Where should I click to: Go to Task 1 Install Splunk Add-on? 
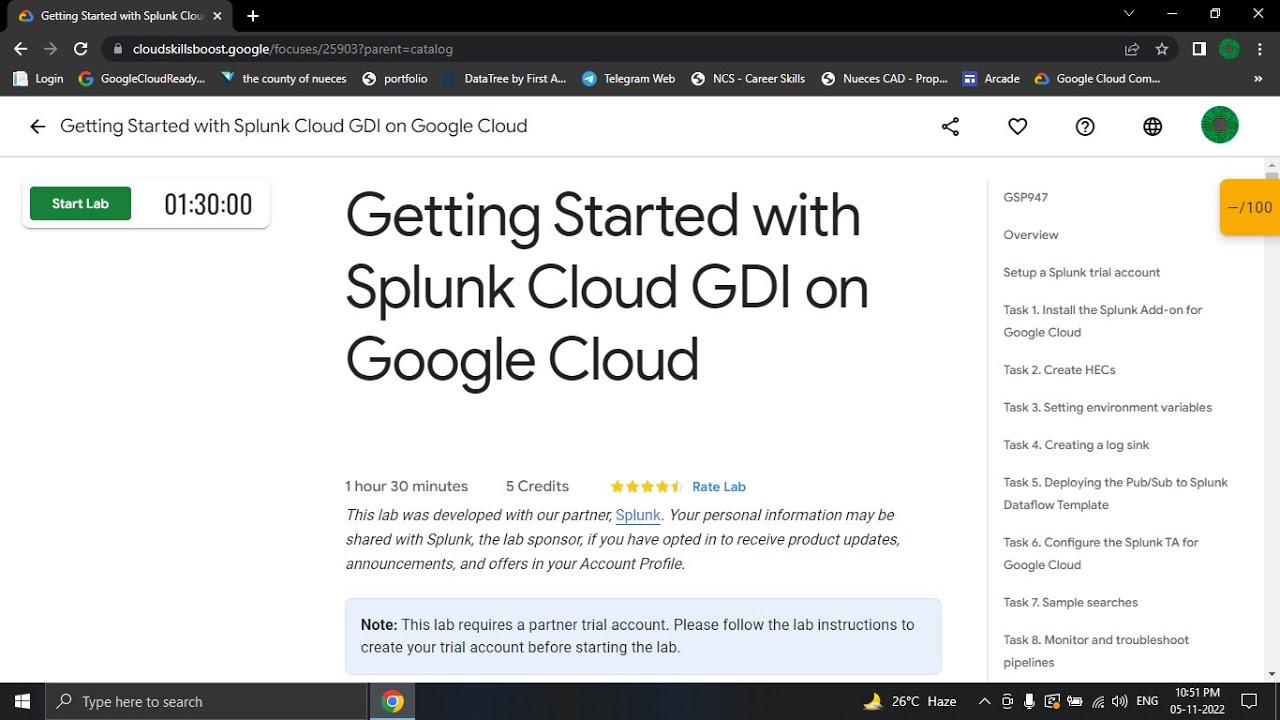click(x=1103, y=321)
